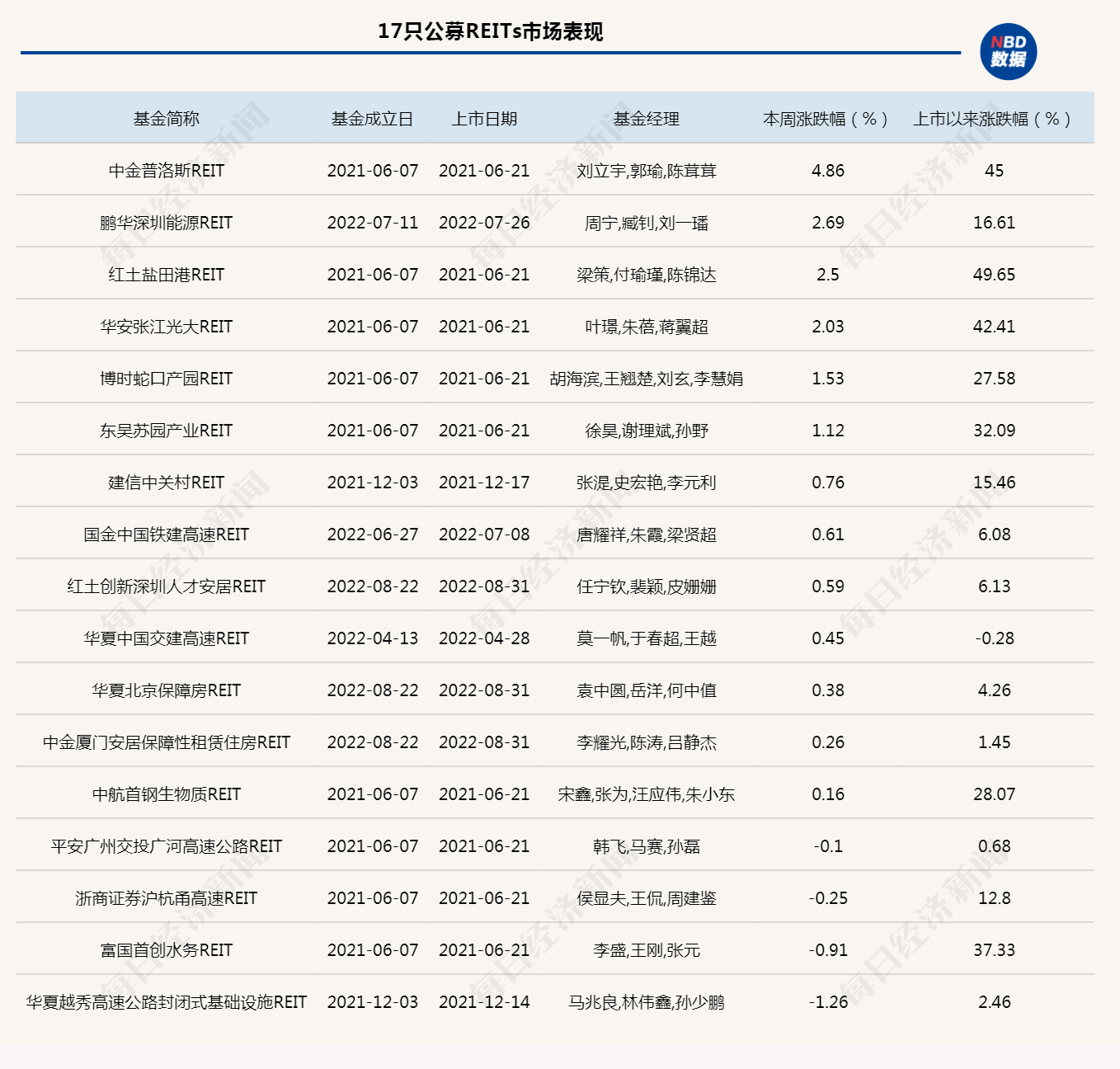Select the 上市以来涨跌幅(%) column header
This screenshot has width=1120, height=1069.
click(992, 119)
